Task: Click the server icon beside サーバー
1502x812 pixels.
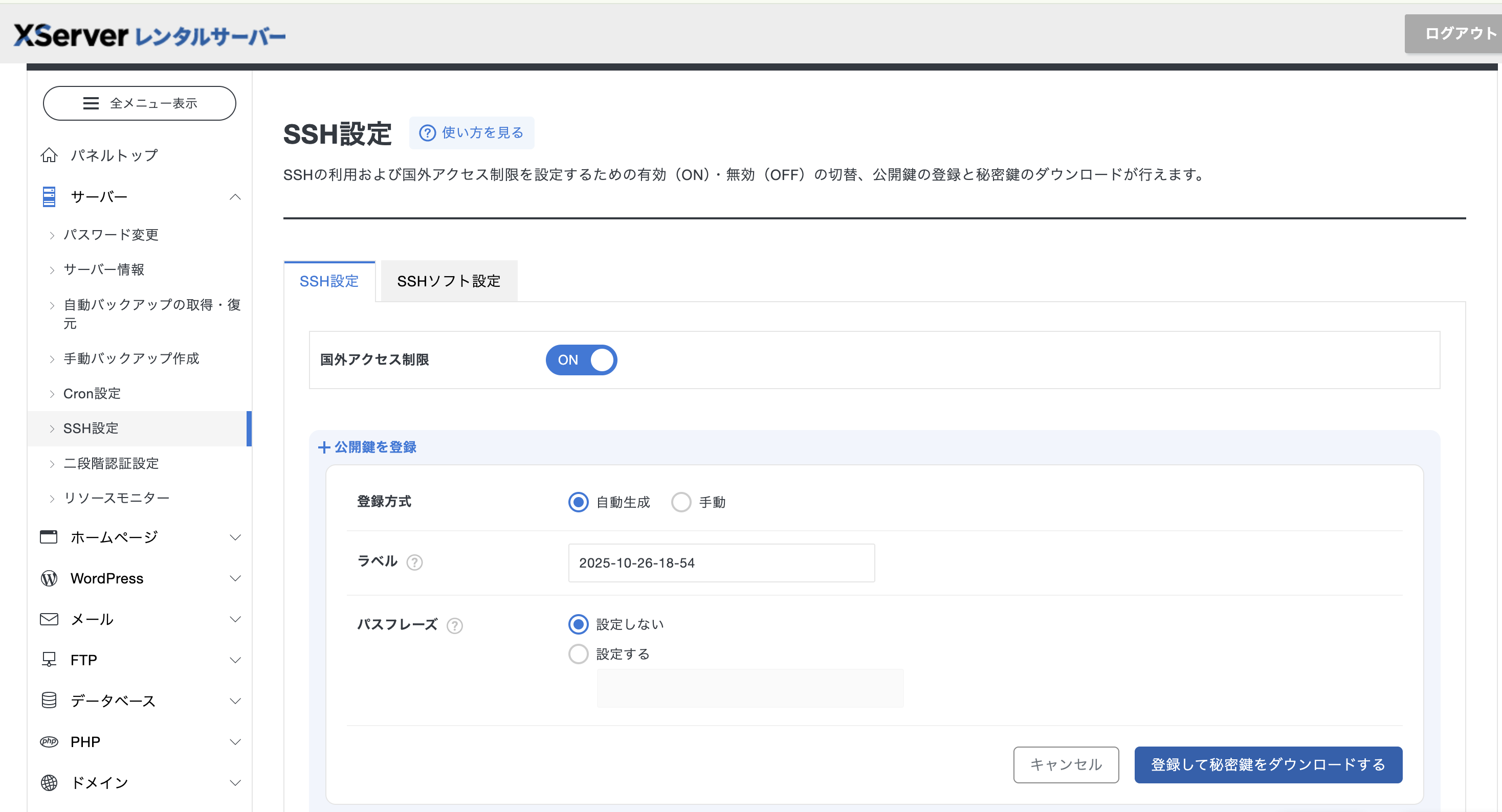Action: [49, 196]
